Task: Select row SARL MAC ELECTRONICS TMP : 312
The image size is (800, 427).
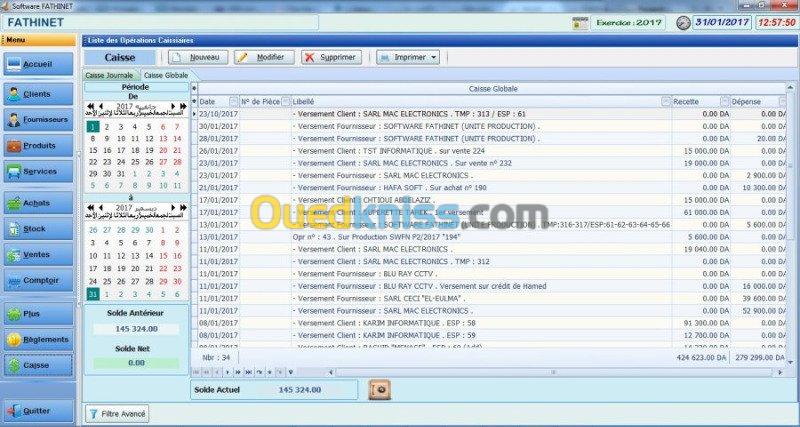Action: (x=493, y=261)
